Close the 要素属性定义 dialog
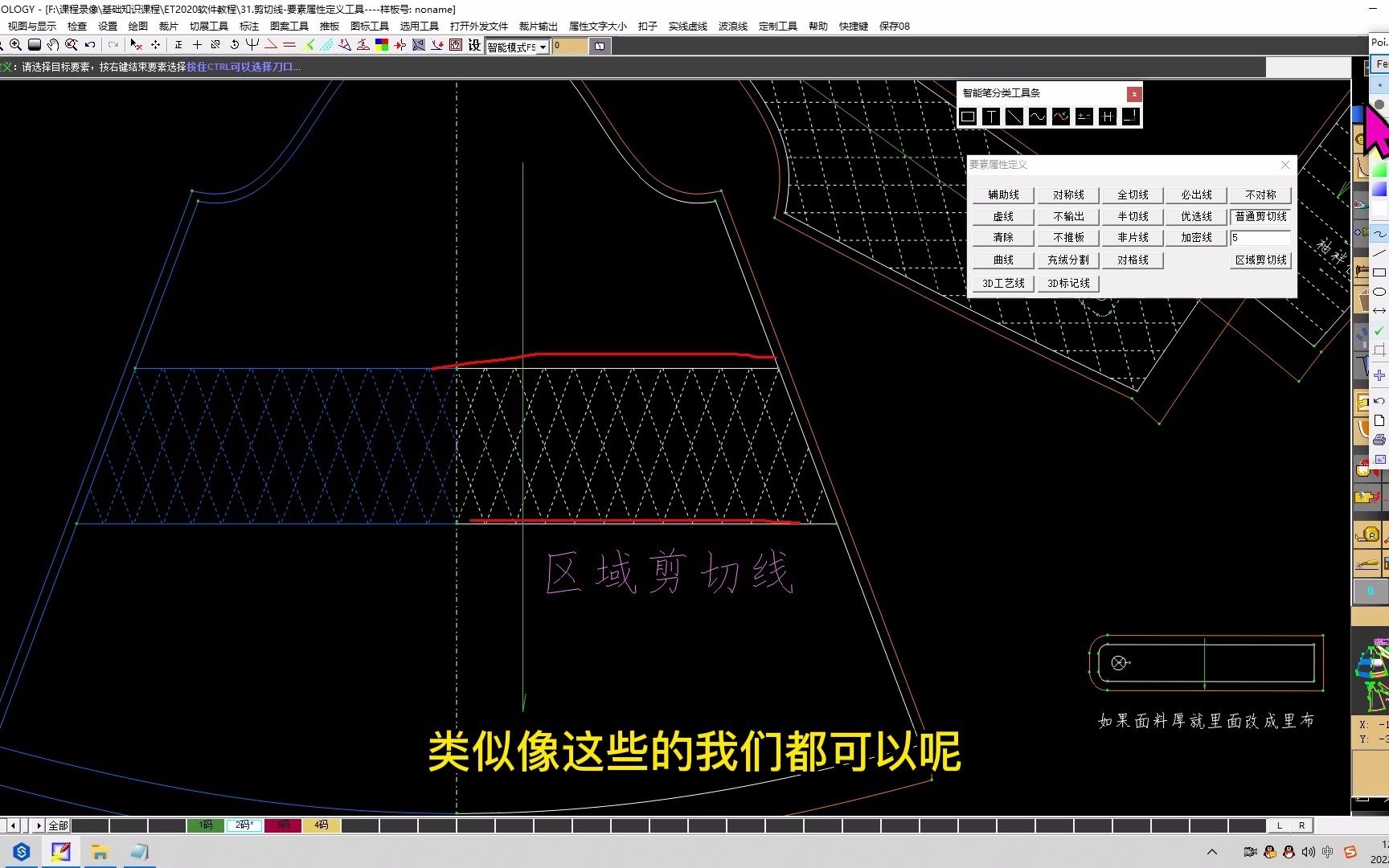This screenshot has height=868, width=1389. point(1285,165)
